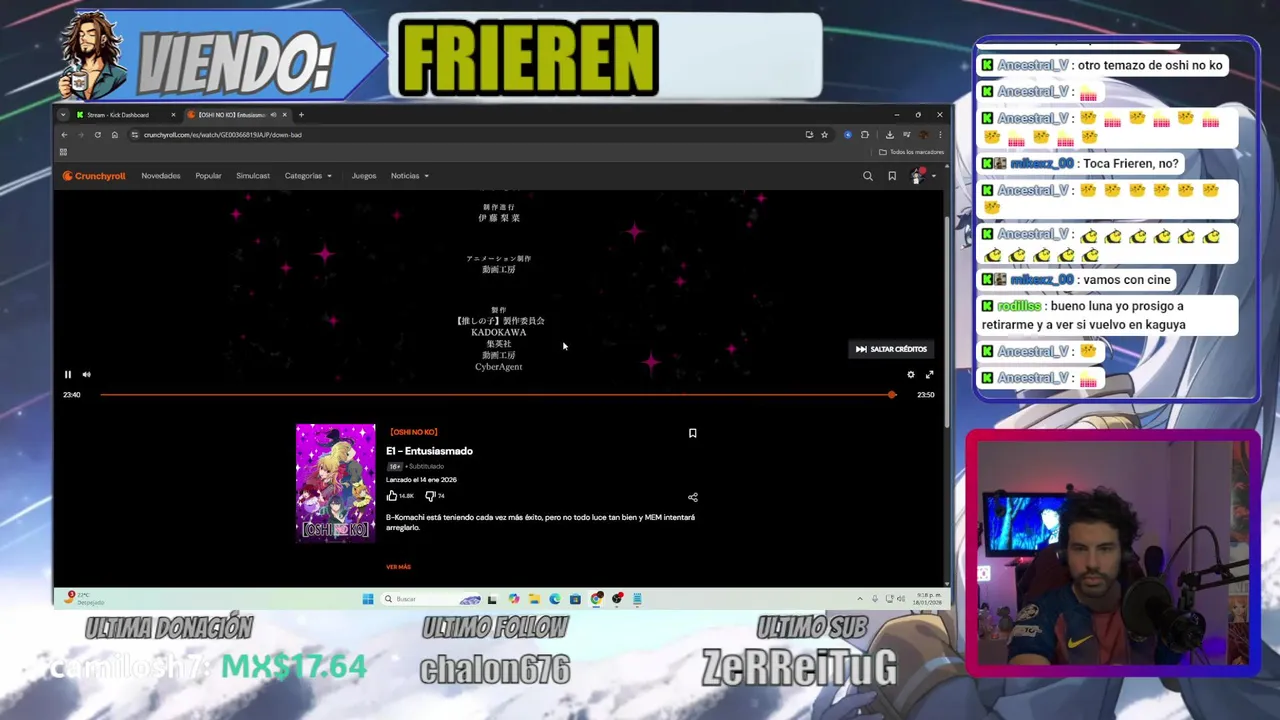Open a new browser tab
The image size is (1280, 720).
coord(301,115)
